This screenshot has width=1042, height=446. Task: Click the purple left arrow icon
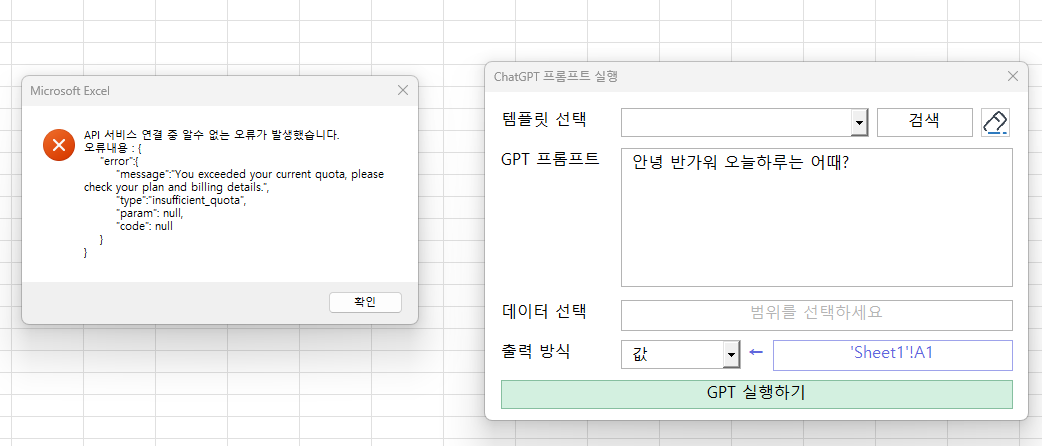756,353
